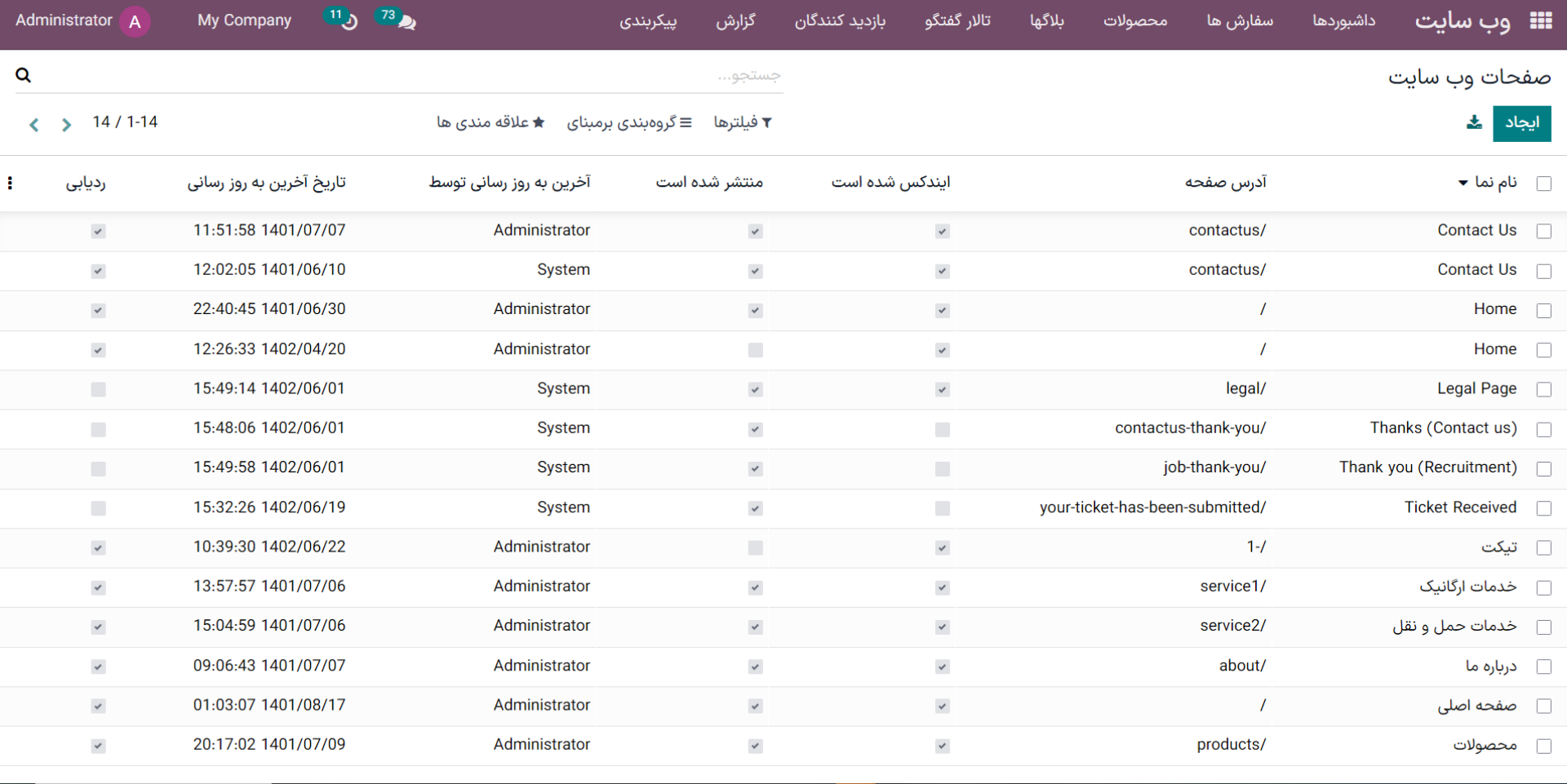Click the search magnifier icon
This screenshot has width=1567, height=784.
(23, 75)
